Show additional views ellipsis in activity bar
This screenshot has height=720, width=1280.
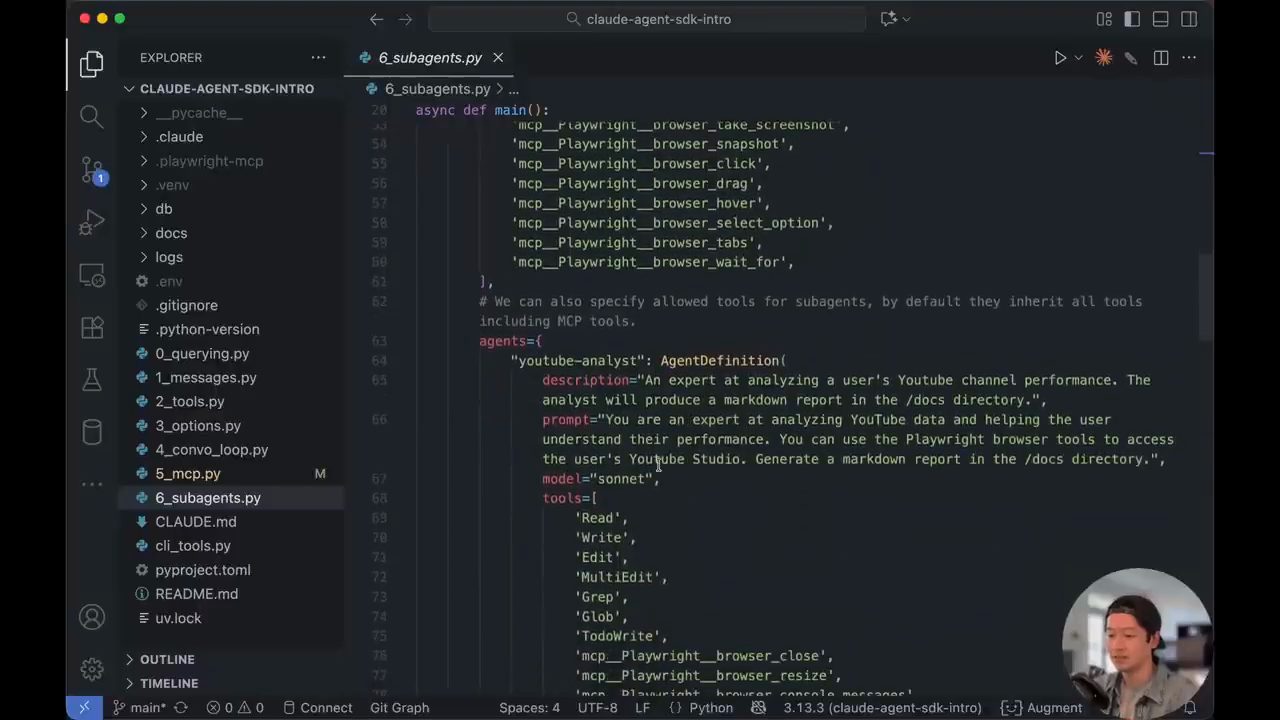coord(91,484)
